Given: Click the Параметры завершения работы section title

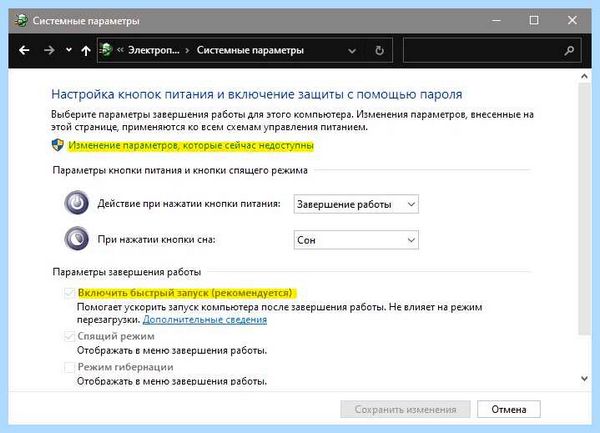Looking at the screenshot, I should (x=127, y=272).
